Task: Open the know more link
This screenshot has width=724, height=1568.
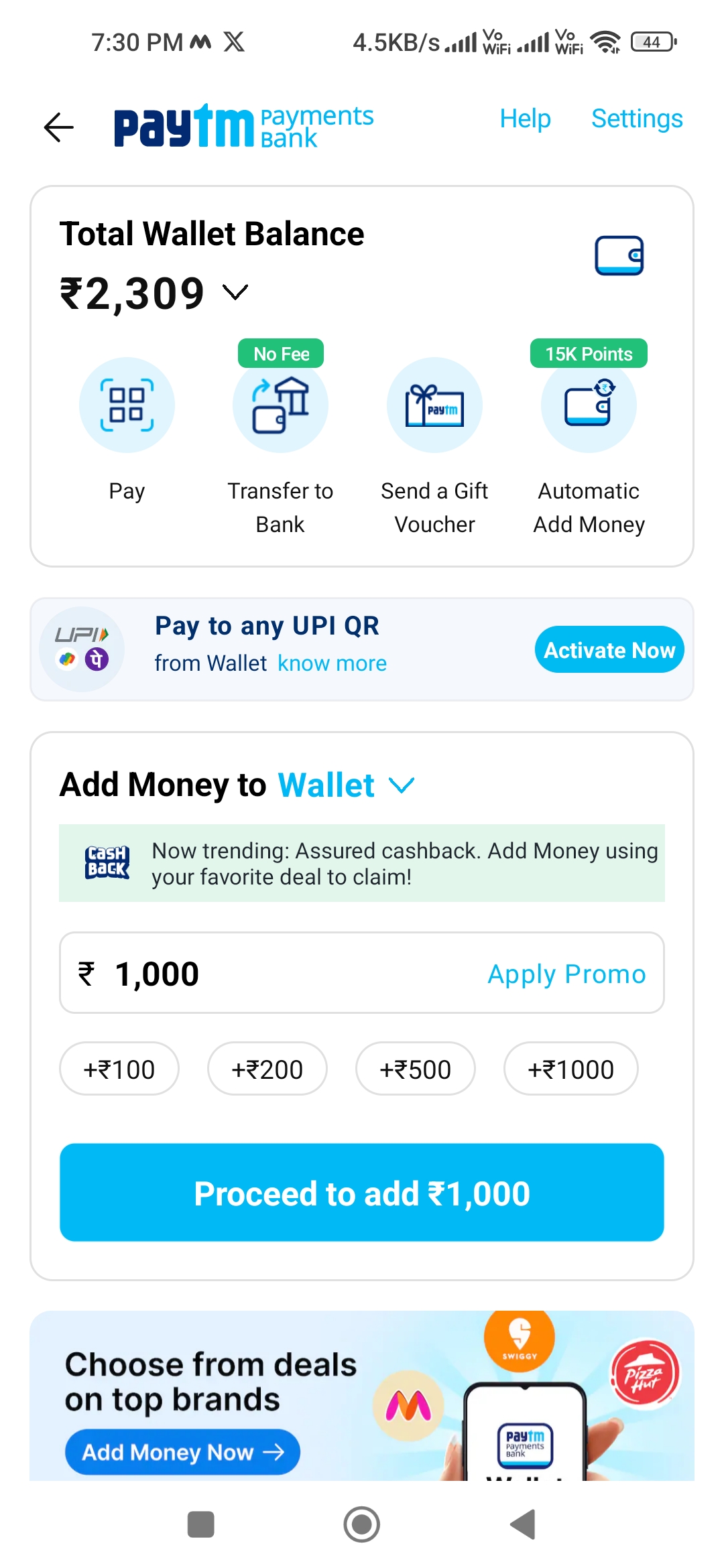Action: pyautogui.click(x=332, y=663)
